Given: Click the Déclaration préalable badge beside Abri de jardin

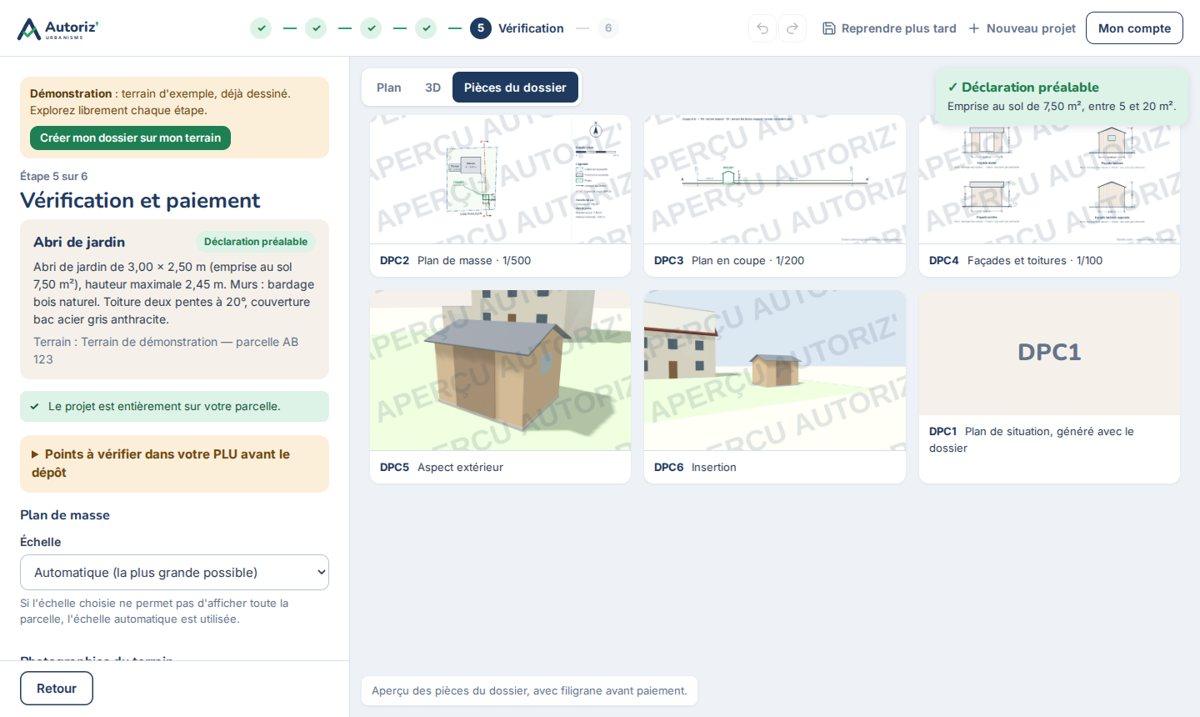Looking at the screenshot, I should [x=256, y=242].
